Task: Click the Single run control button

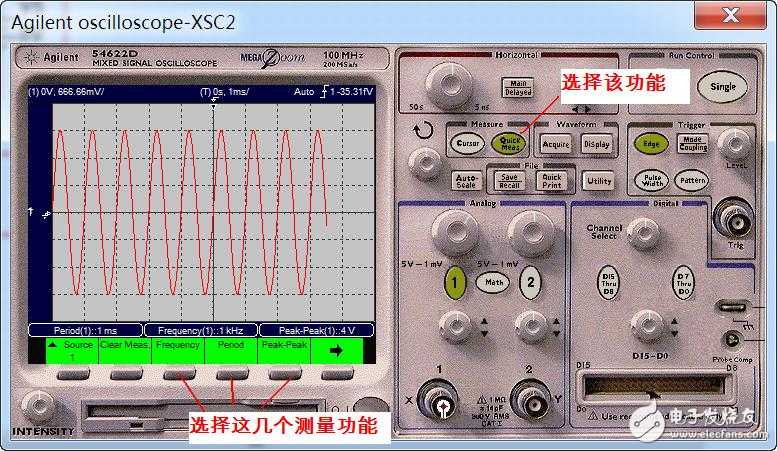Action: point(722,87)
